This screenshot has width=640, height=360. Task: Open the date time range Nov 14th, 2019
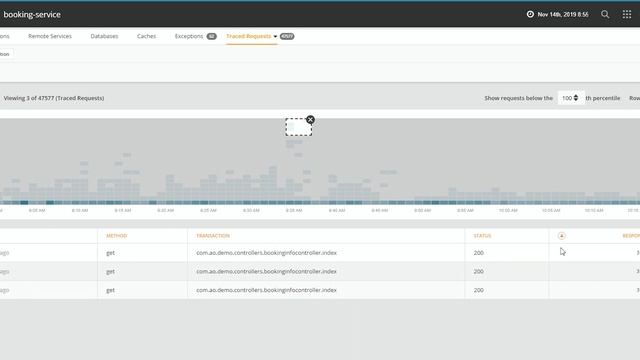(x=563, y=15)
